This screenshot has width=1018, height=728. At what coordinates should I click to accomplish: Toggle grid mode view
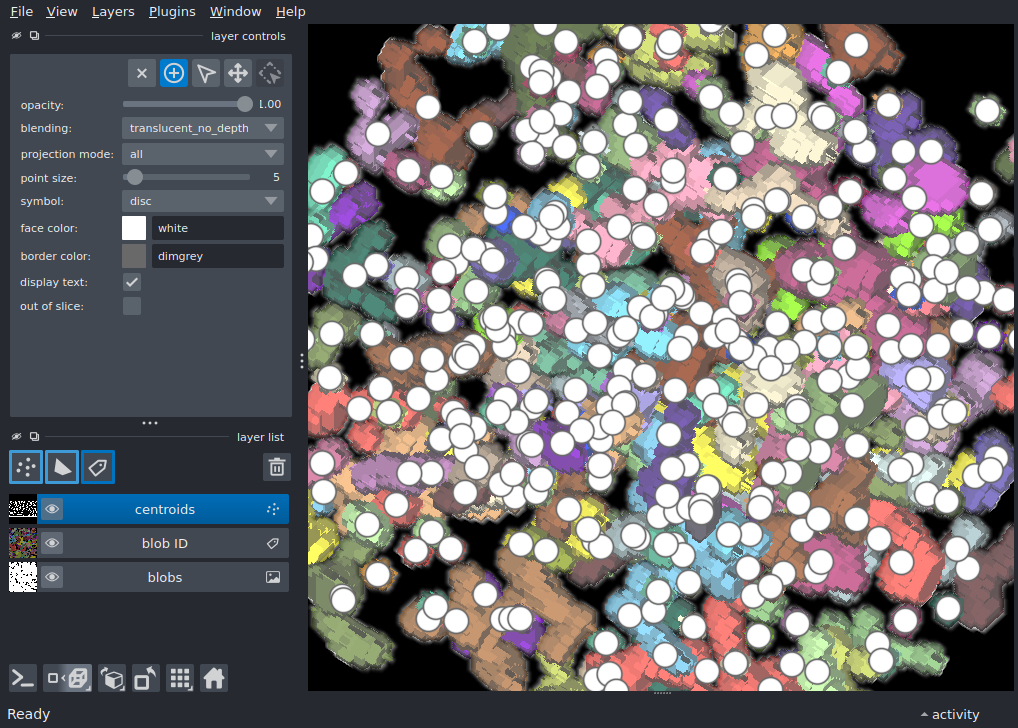click(x=180, y=678)
